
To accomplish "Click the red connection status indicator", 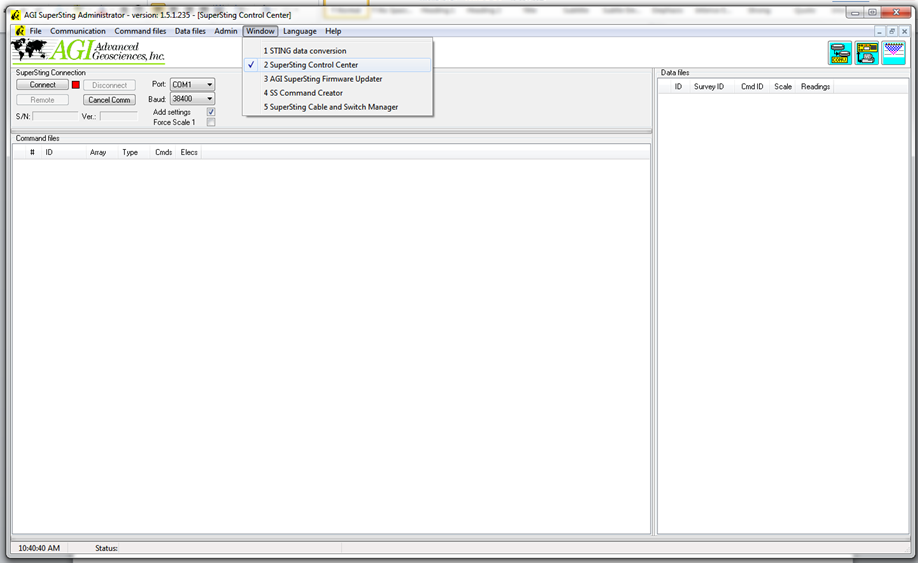I will click(76, 85).
